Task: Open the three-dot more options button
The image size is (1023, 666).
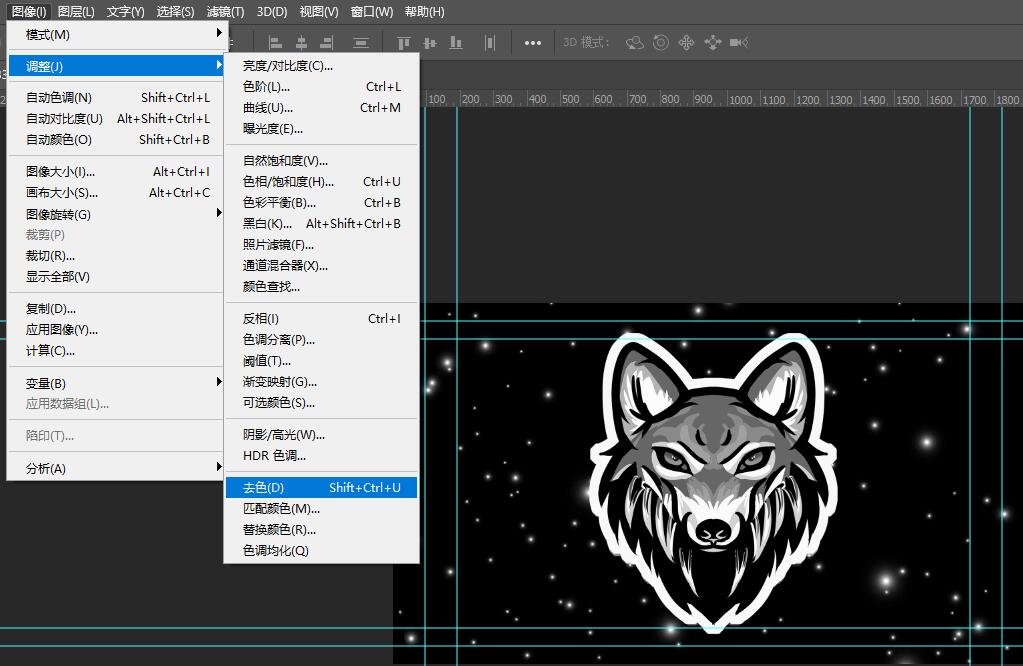Action: point(532,43)
